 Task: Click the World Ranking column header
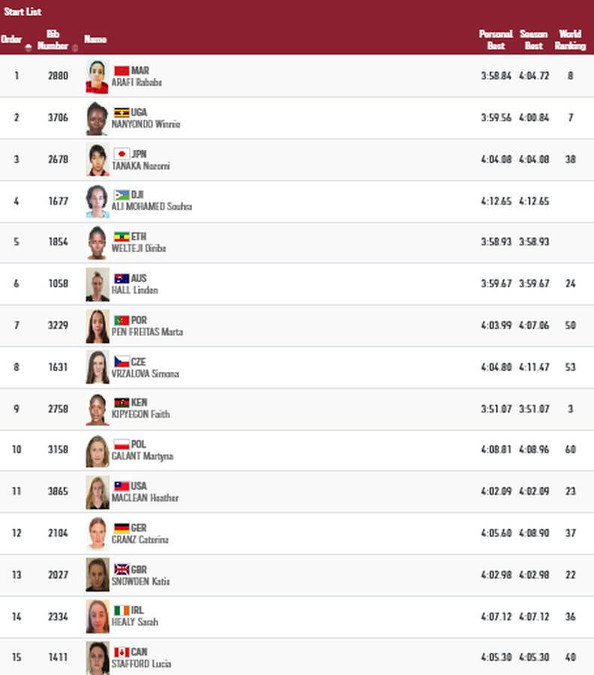tap(570, 40)
